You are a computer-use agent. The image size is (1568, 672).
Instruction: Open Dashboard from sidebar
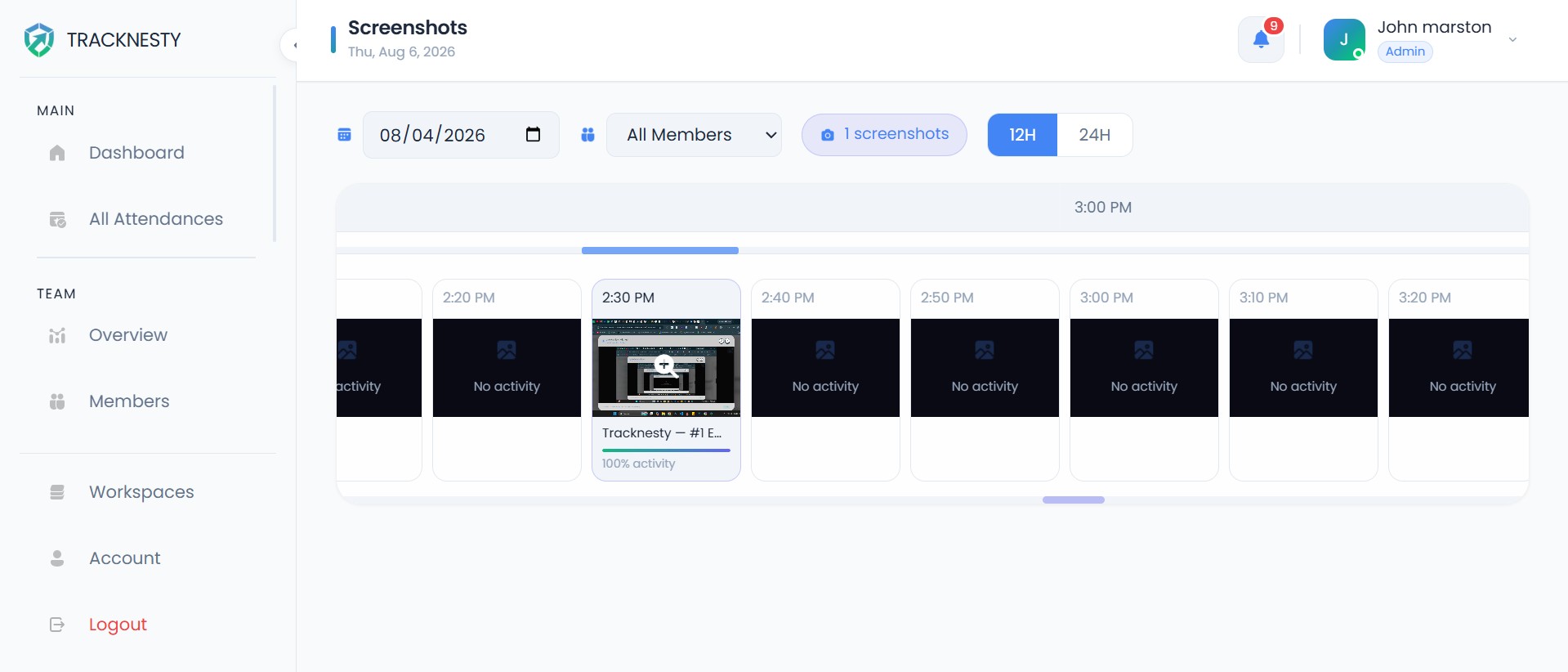(x=136, y=153)
